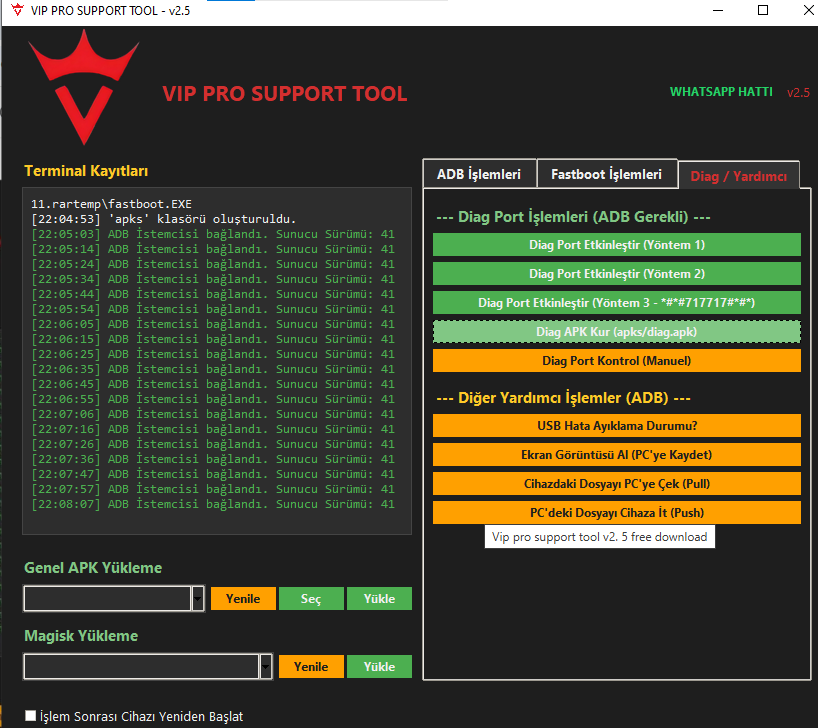Open the WHATSAPP HATTI link
Image resolution: width=818 pixels, height=728 pixels.
720,91
